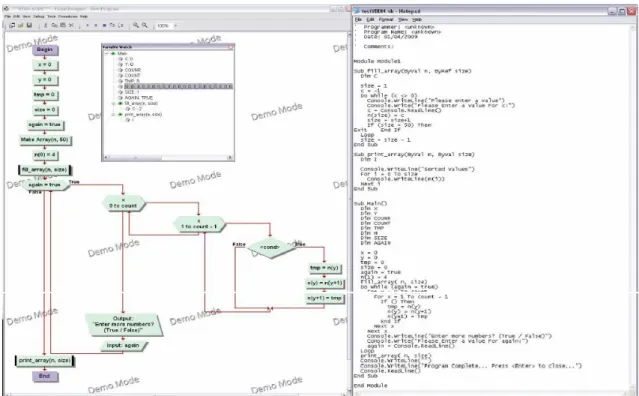Click the Open file toolbar icon
This screenshot has width=639, height=396.
(21, 25)
